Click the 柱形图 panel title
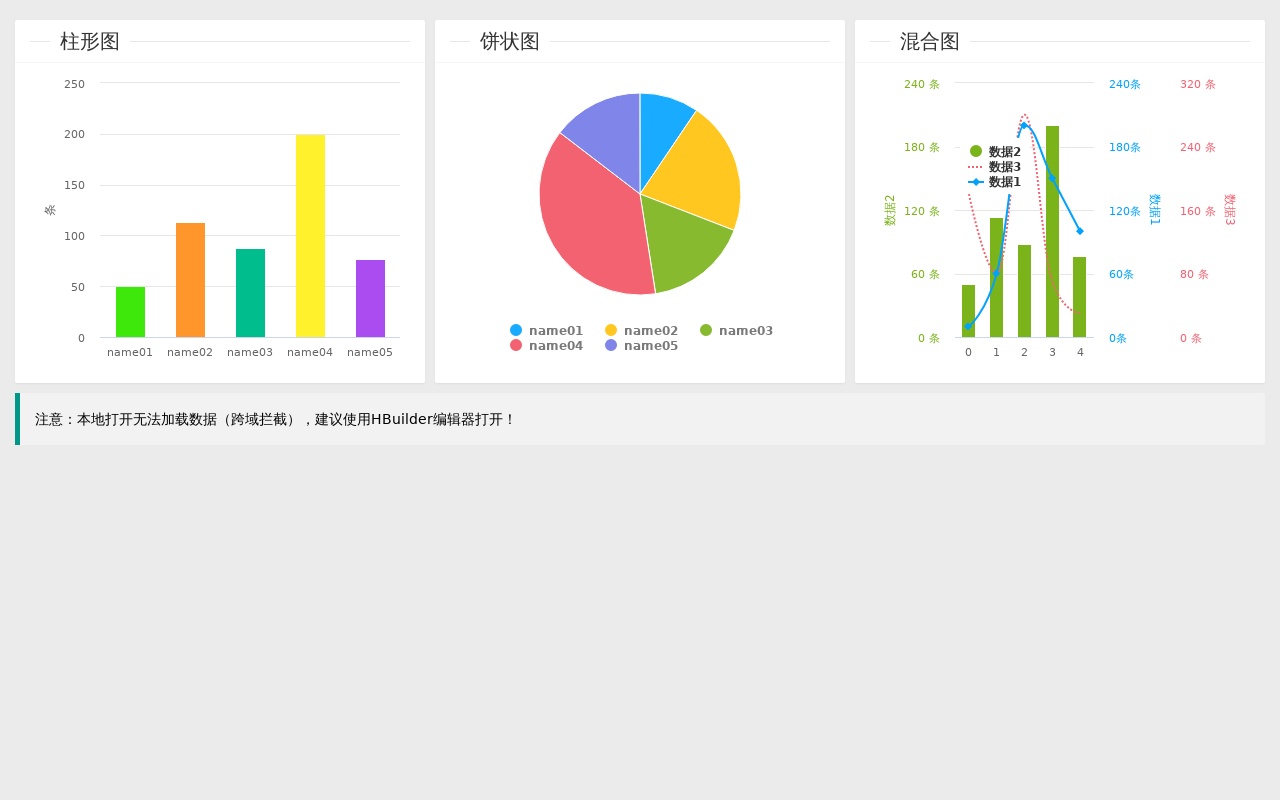Image resolution: width=1280 pixels, height=800 pixels. click(x=90, y=41)
